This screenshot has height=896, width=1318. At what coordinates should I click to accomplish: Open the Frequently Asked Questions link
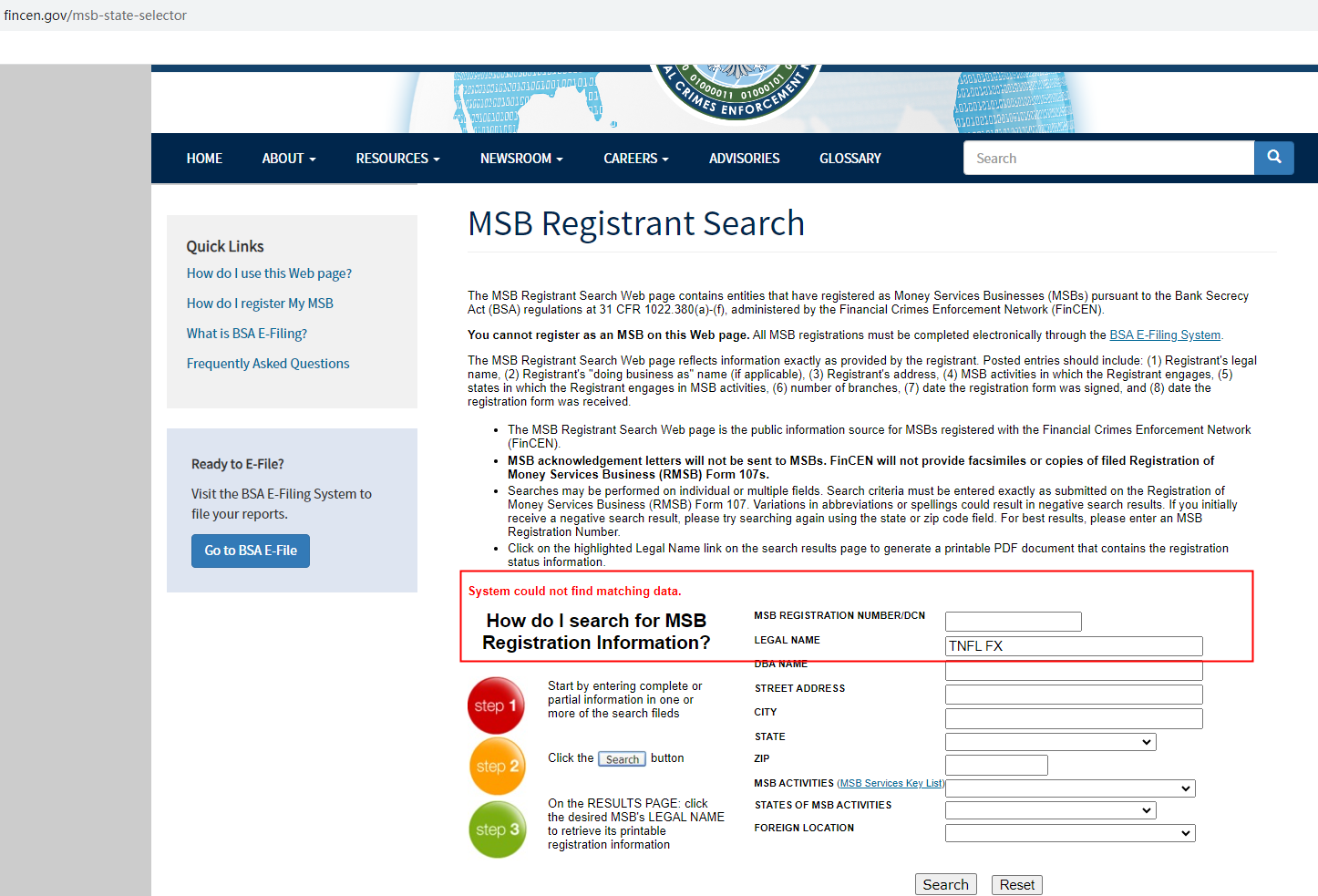point(268,364)
